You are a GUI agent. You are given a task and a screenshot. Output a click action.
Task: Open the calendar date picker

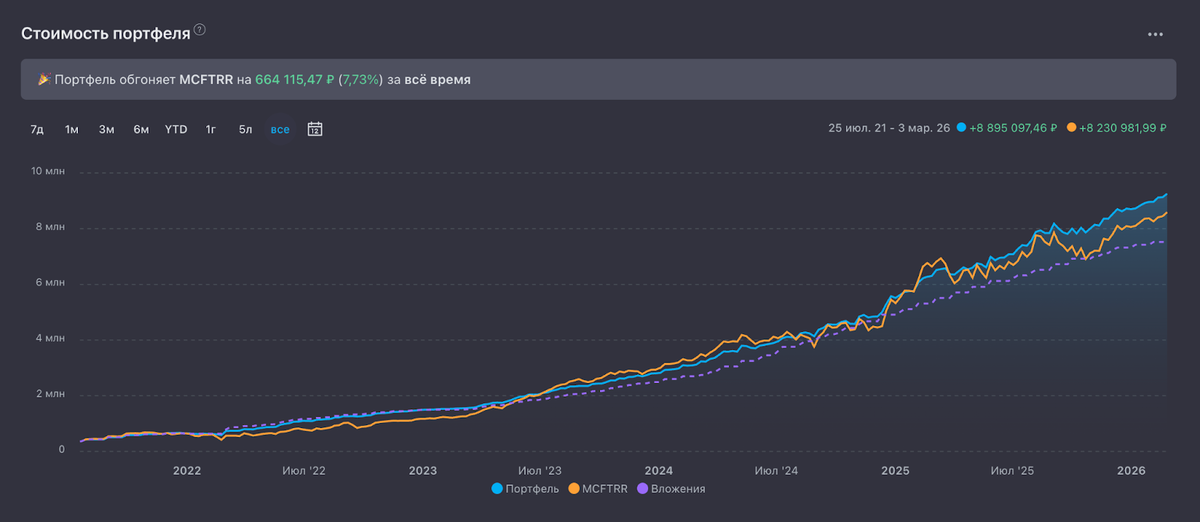[x=314, y=129]
